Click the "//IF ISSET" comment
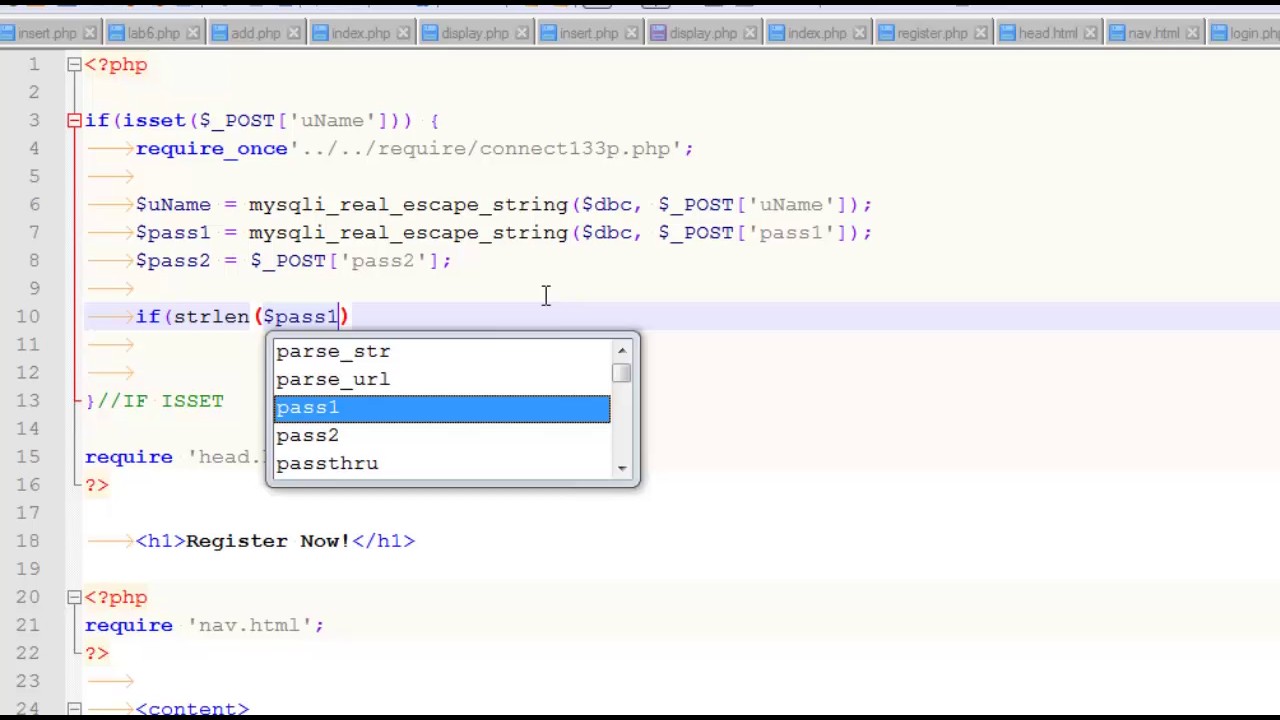Viewport: 1280px width, 720px height. pyautogui.click(x=160, y=401)
